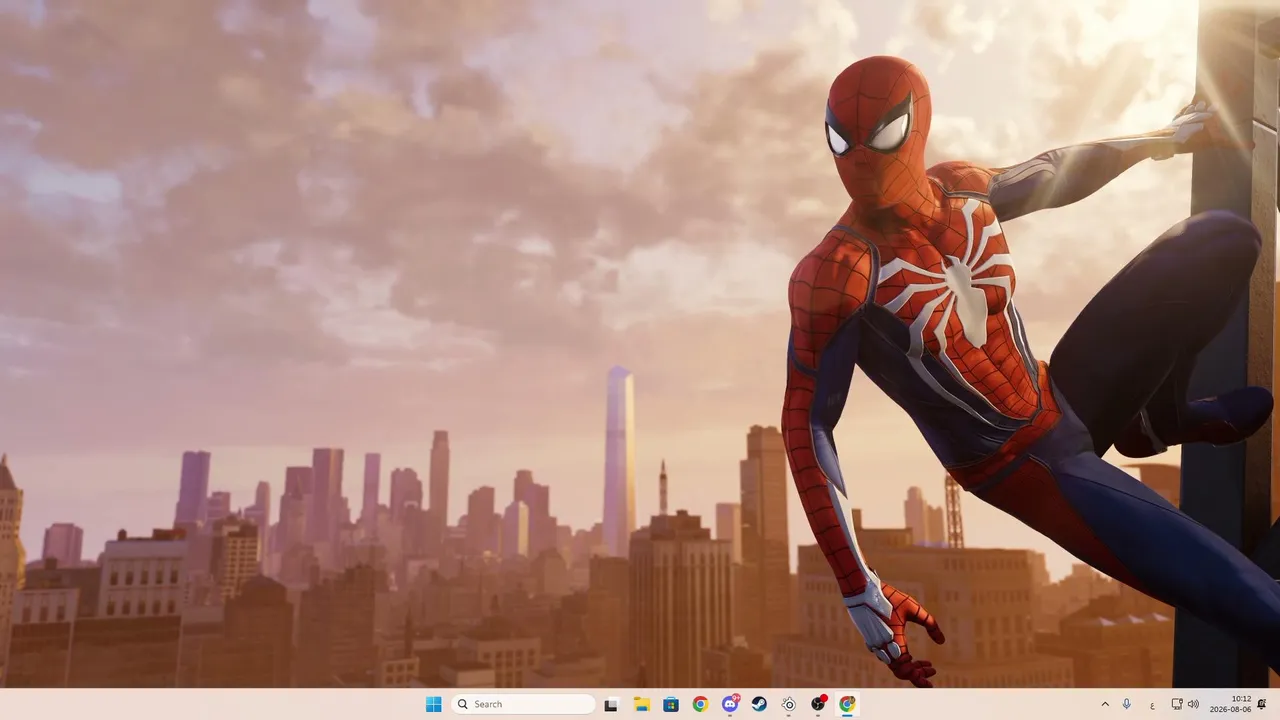Show hidden system tray icons

1105,704
